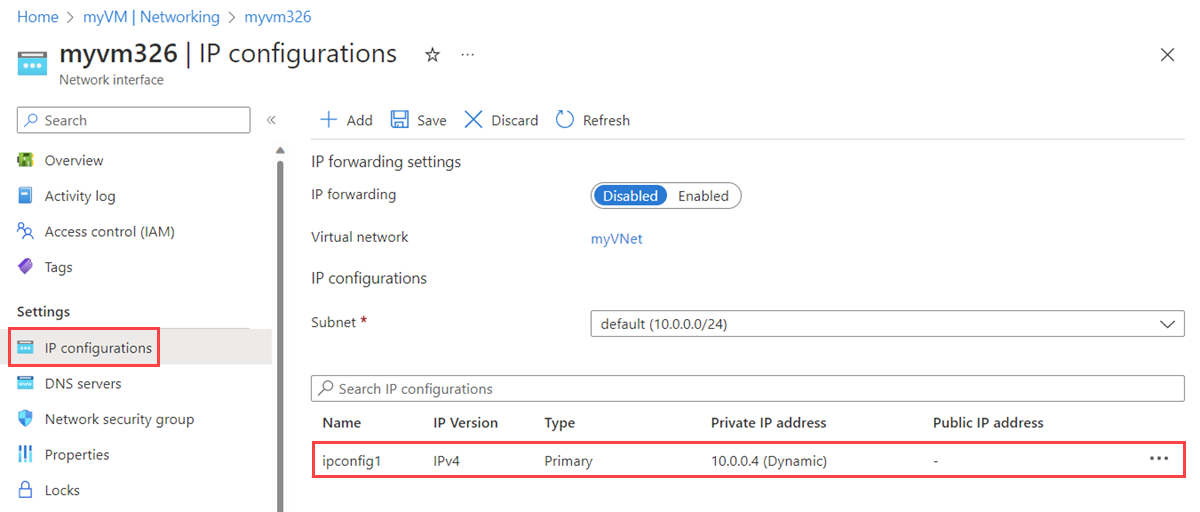1200x512 pixels.
Task: Open the ipconfig1 row more options ellipsis
Action: coord(1159,458)
